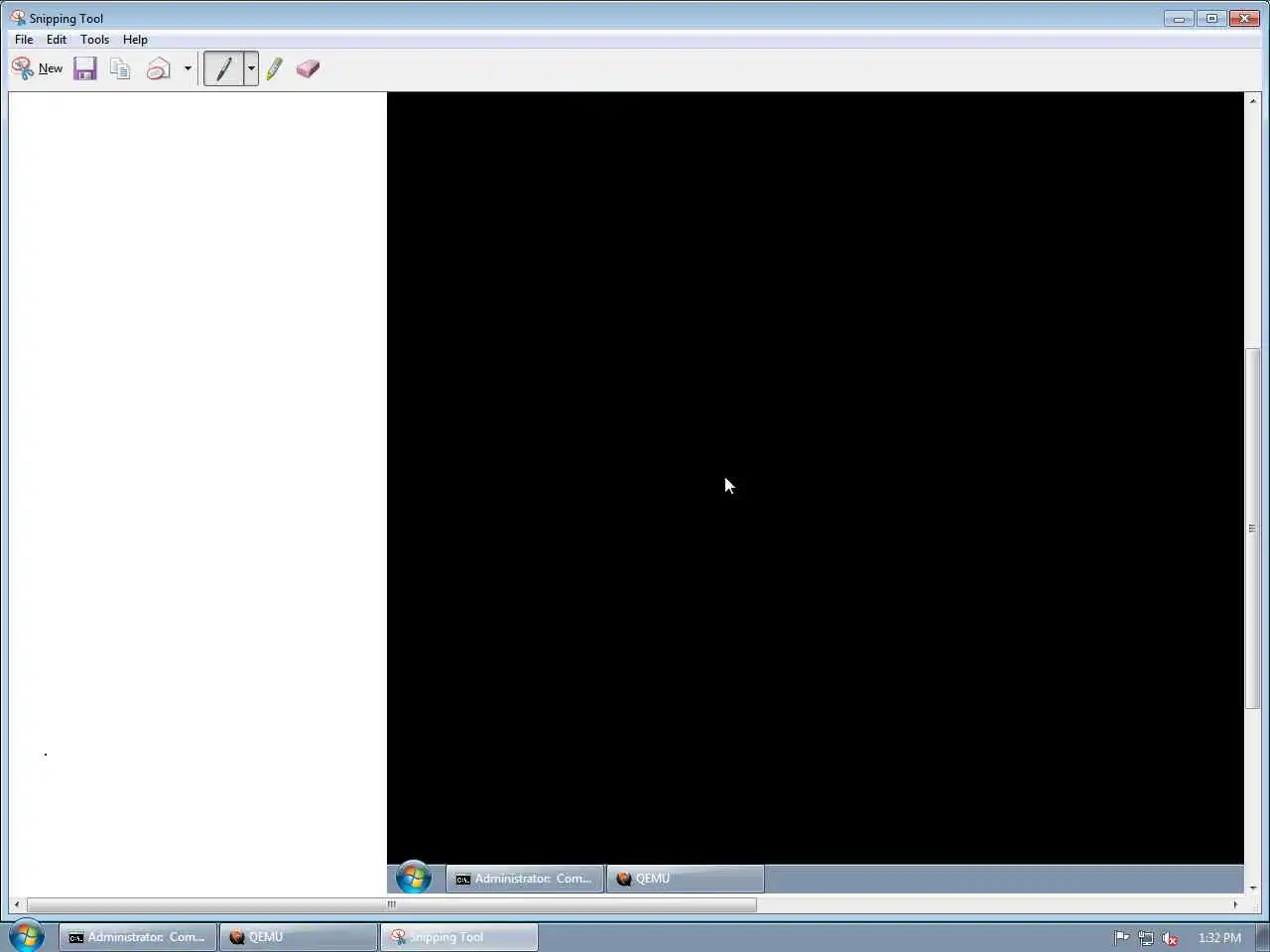Click the scroll up arrow
This screenshot has width=1270, height=952.
(1252, 101)
